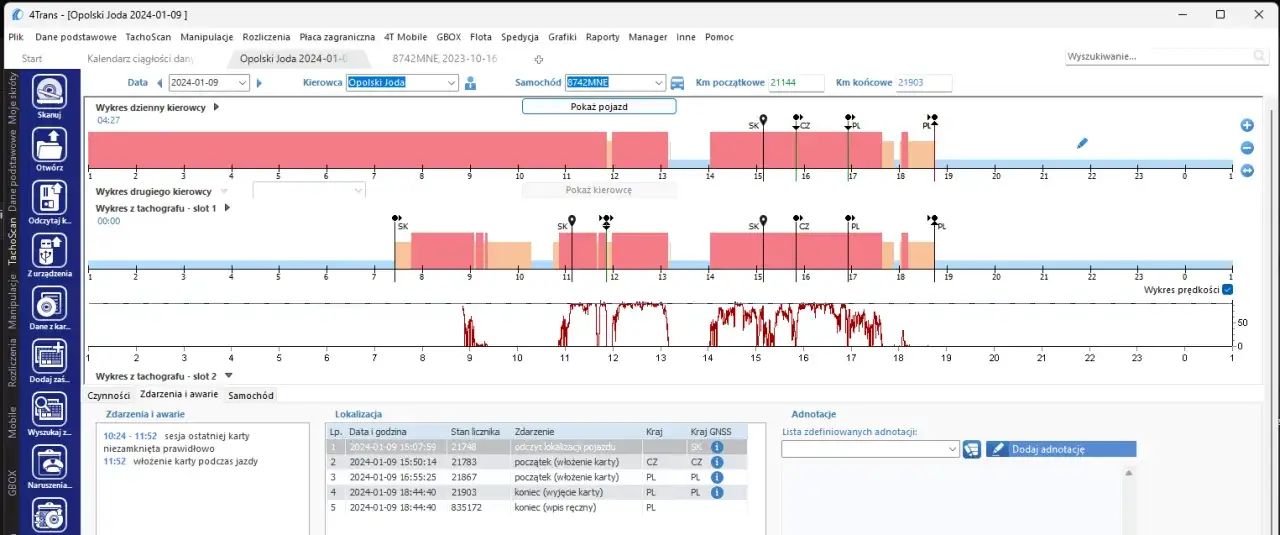Open the Kierowca driver dropdown
1280x535 pixels.
451,83
